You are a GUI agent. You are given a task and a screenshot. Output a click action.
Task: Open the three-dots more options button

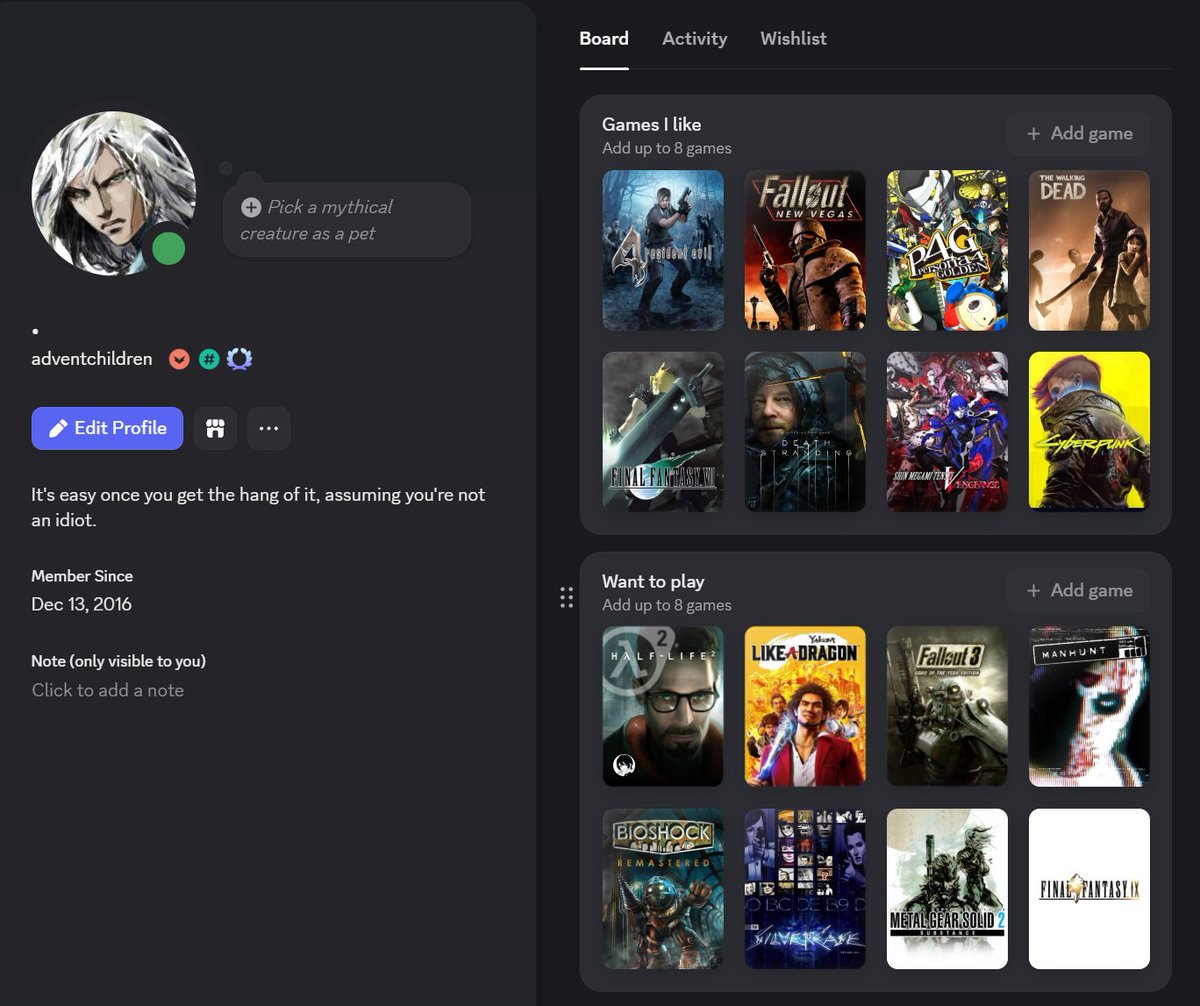click(x=268, y=428)
